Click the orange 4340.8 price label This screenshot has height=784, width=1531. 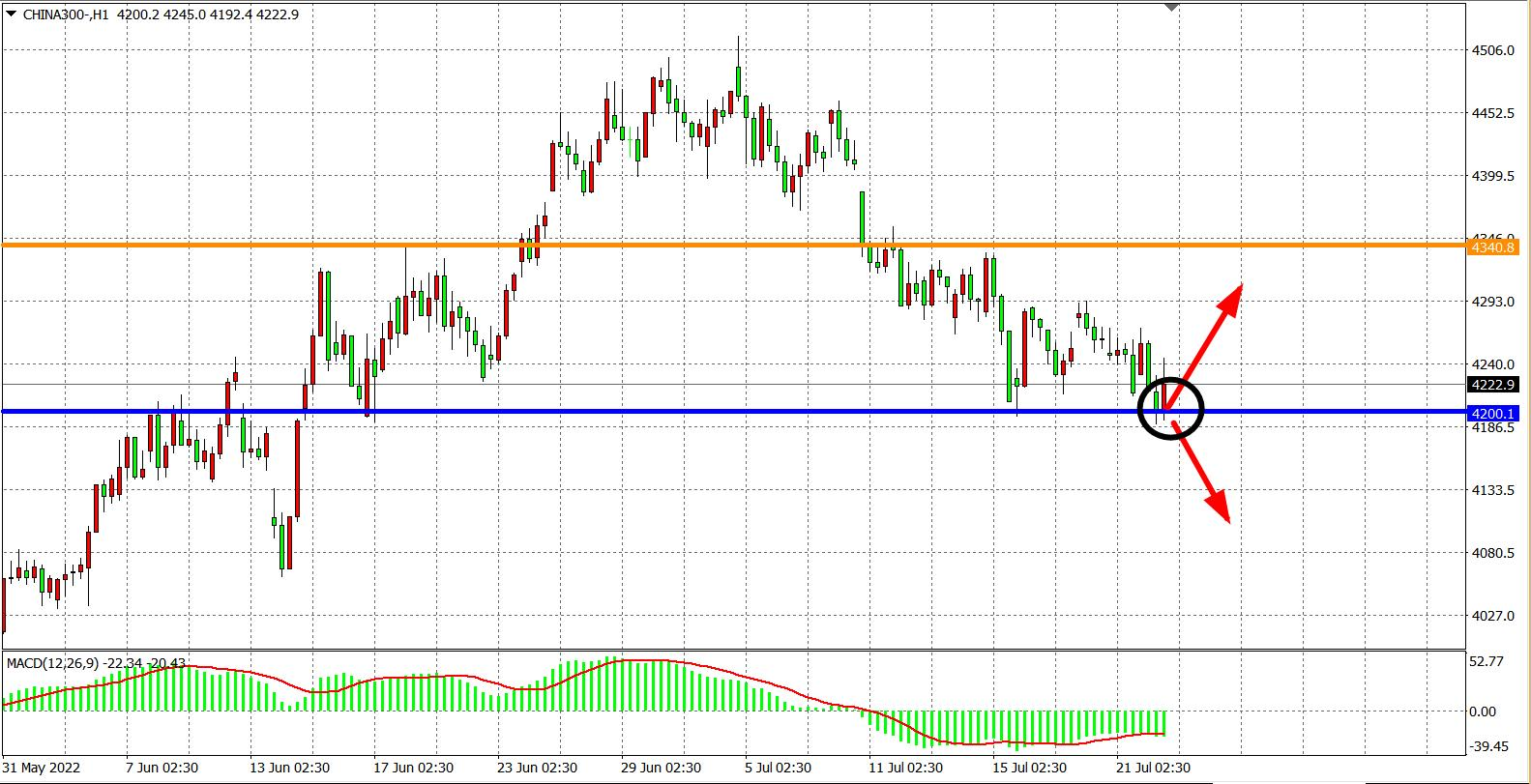[1492, 247]
